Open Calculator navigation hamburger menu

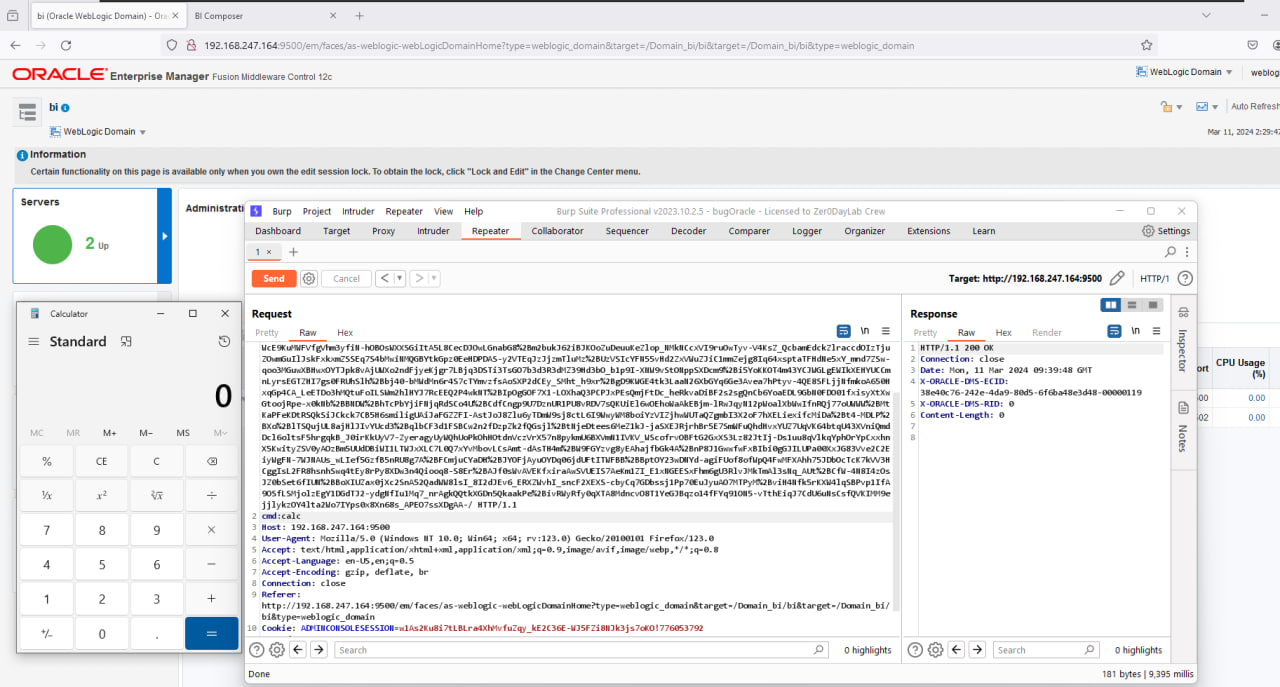click(x=34, y=341)
